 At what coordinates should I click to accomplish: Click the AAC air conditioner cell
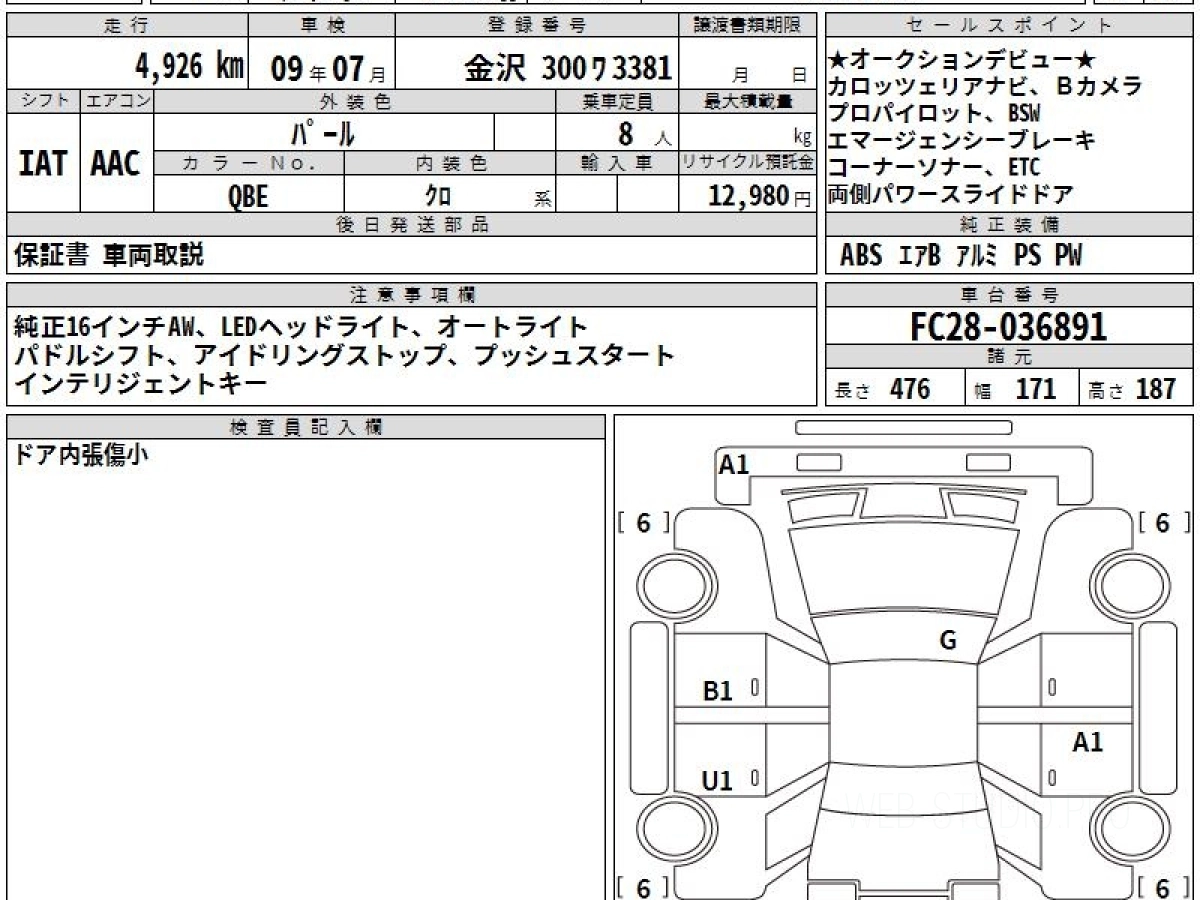coord(116,163)
